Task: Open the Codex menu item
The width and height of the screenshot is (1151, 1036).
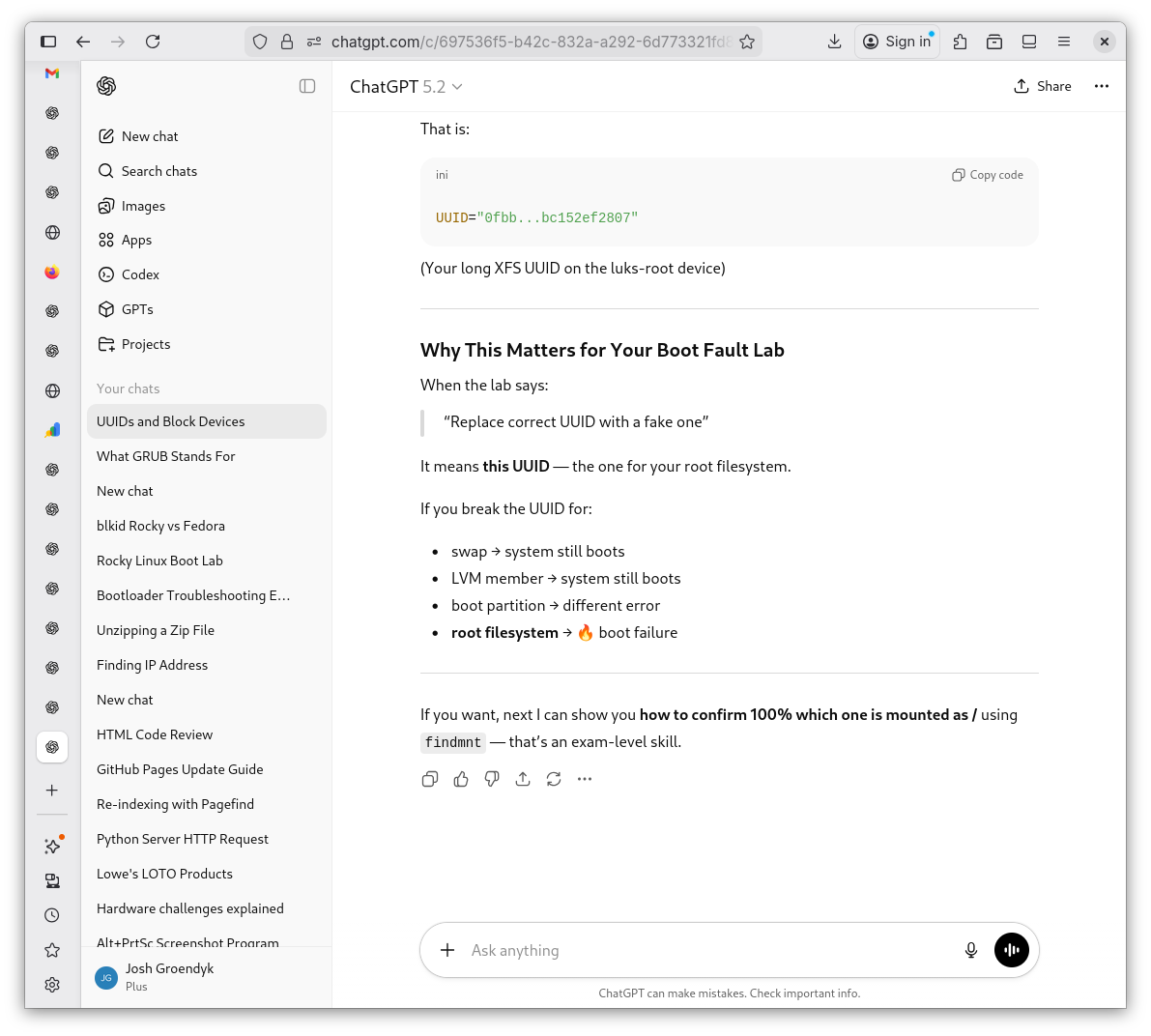Action: (x=140, y=274)
